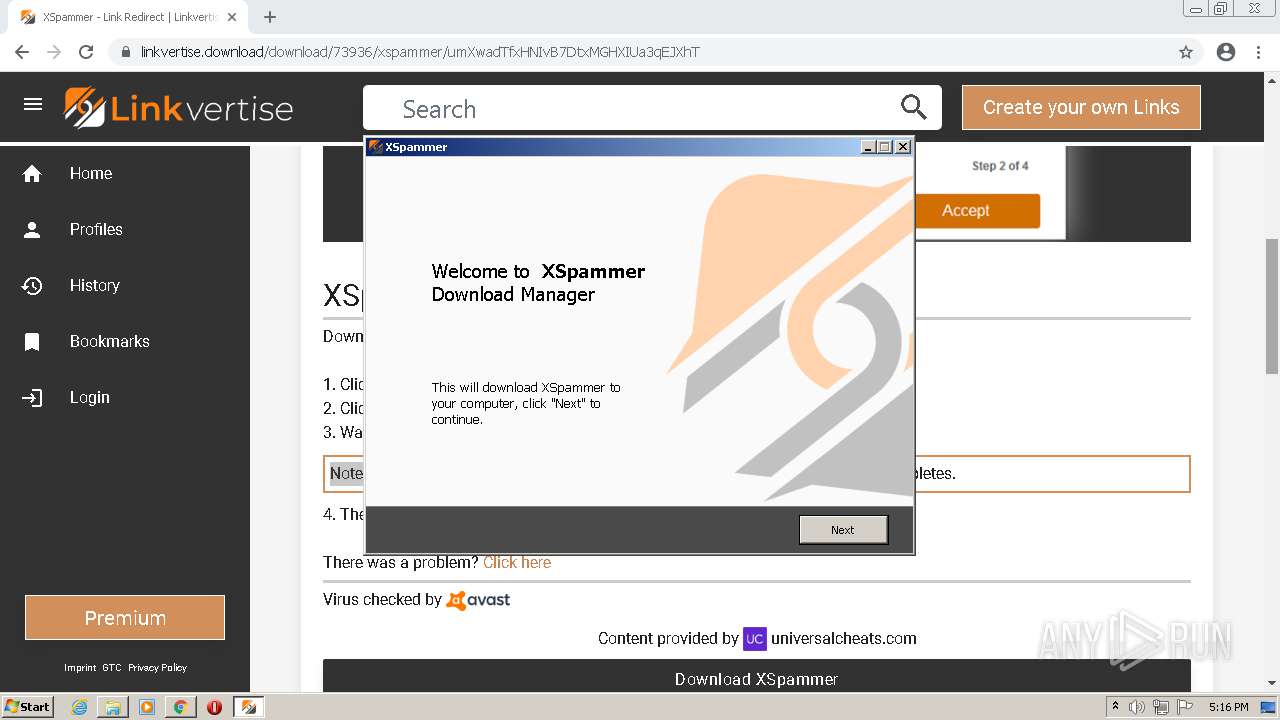
Task: Click the network tray icon
Action: pos(1161,707)
